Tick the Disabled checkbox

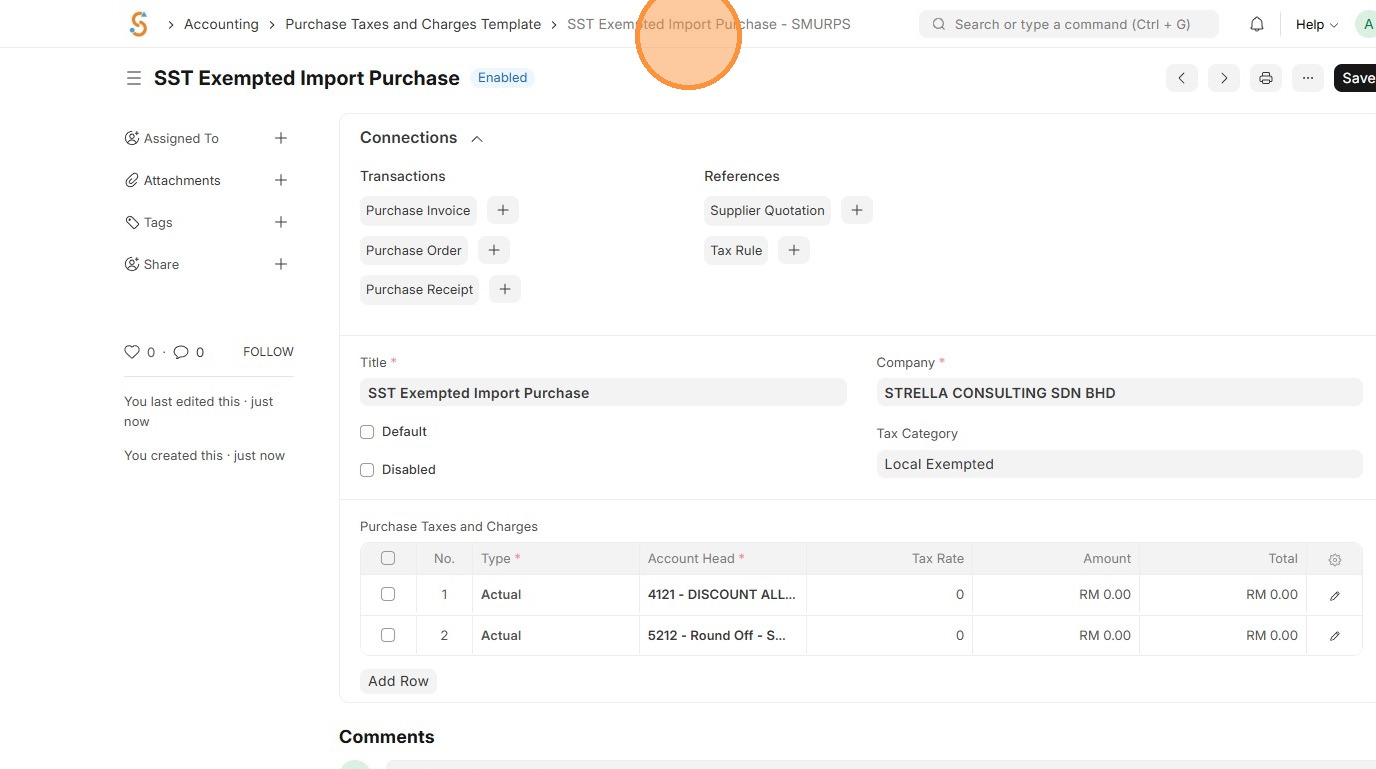pyautogui.click(x=367, y=470)
